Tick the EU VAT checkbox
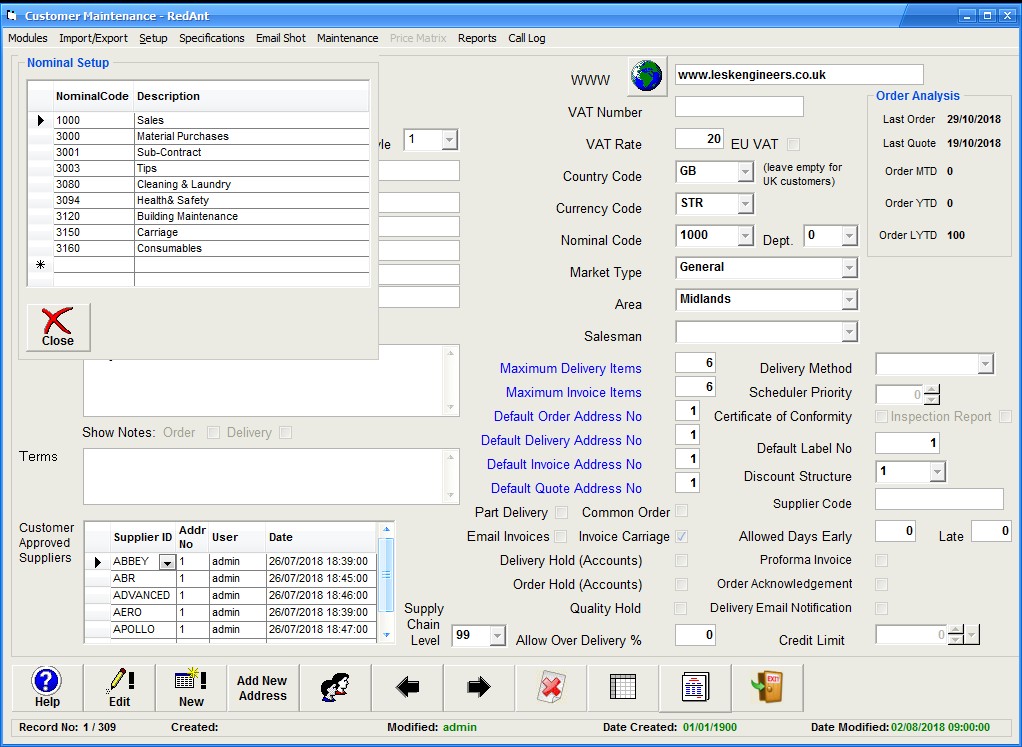The image size is (1022, 747). [x=793, y=144]
